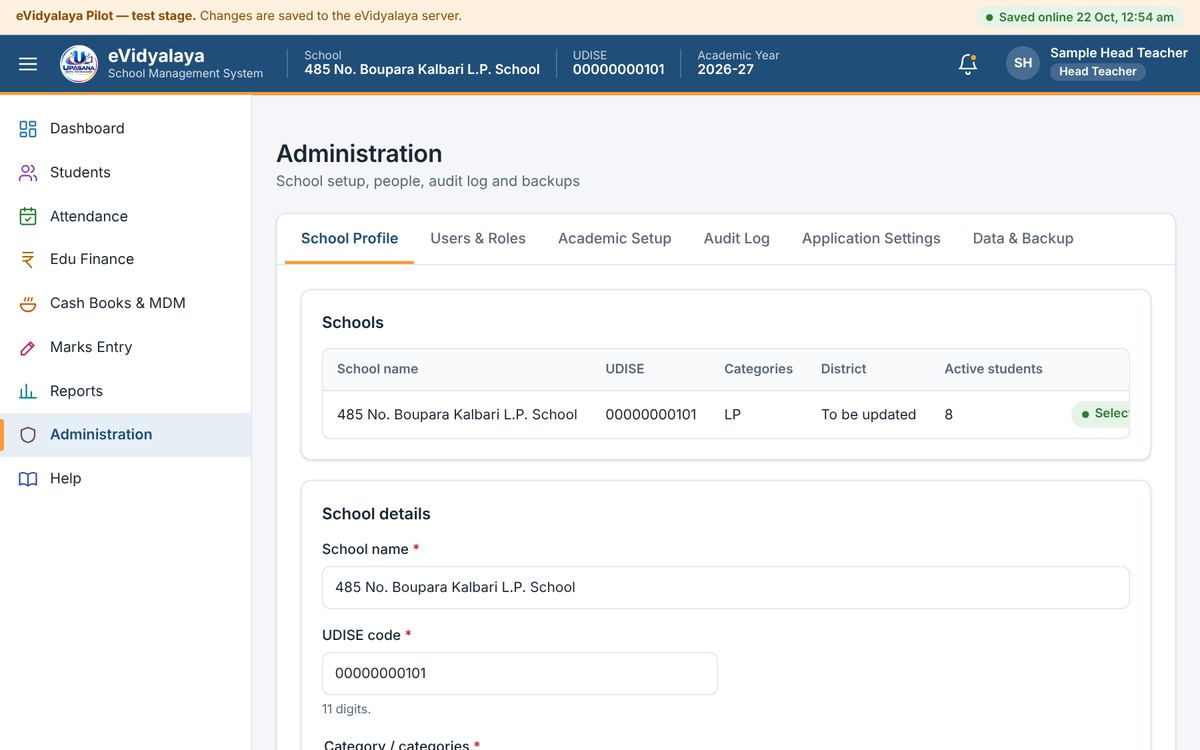This screenshot has height=750, width=1200.
Task: Open the Data & Backup tab
Action: pyautogui.click(x=1023, y=239)
